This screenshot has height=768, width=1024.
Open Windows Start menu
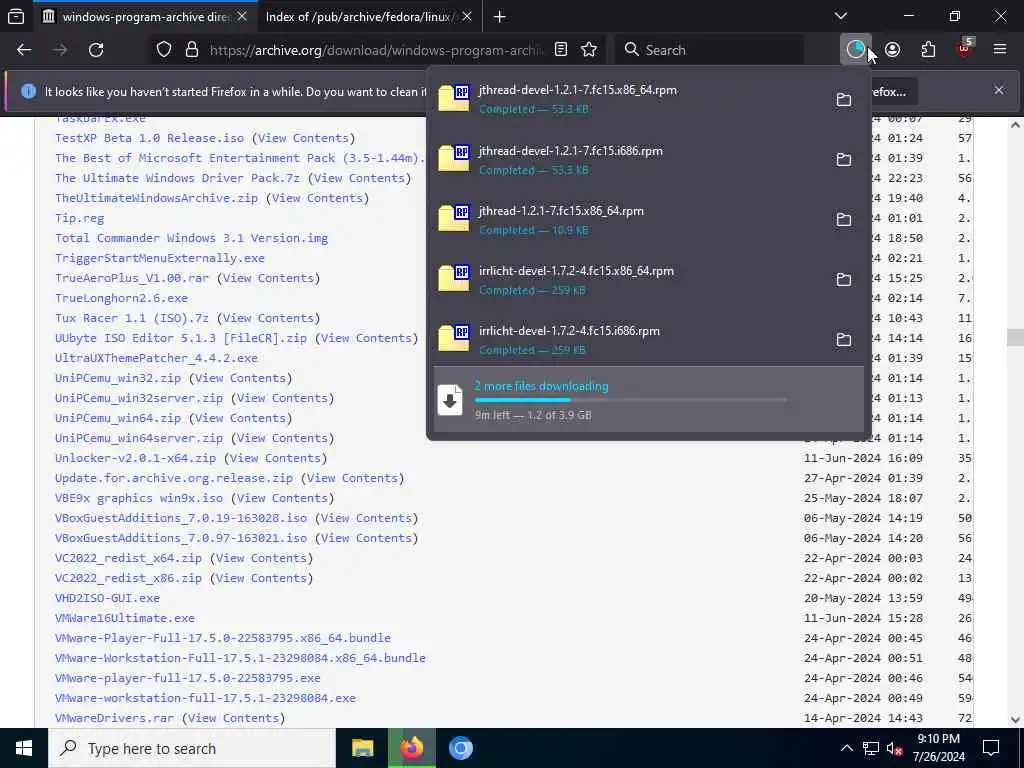(x=24, y=748)
